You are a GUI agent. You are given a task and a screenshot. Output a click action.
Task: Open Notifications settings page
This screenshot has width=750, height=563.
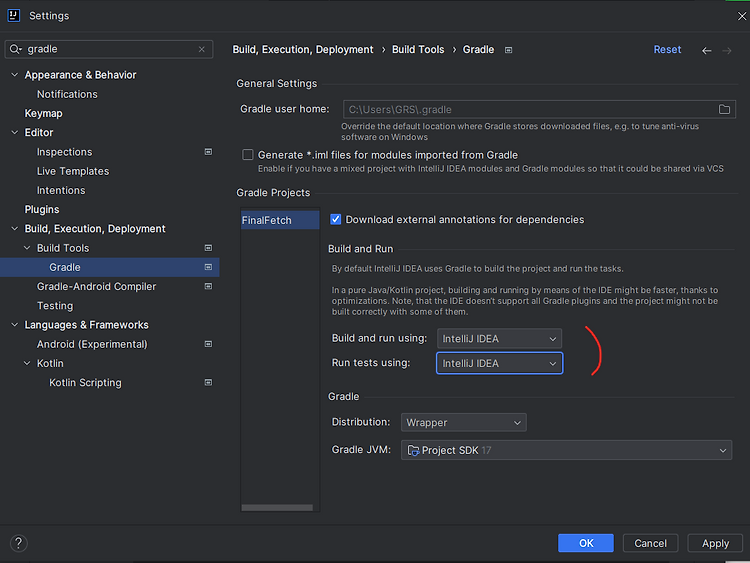67,94
